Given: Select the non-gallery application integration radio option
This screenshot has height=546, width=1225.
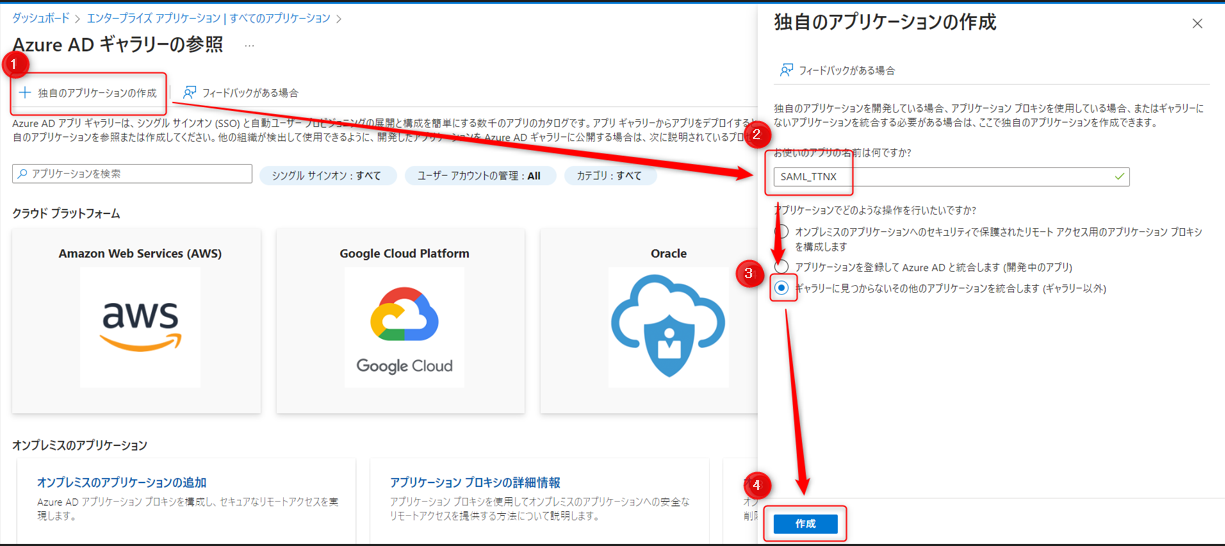Looking at the screenshot, I should coord(782,288).
